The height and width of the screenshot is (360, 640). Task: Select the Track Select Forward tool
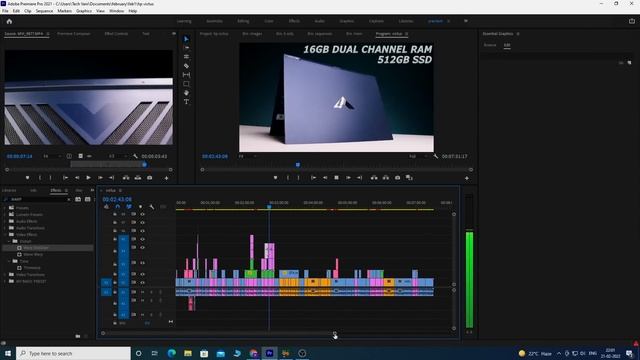(186, 48)
